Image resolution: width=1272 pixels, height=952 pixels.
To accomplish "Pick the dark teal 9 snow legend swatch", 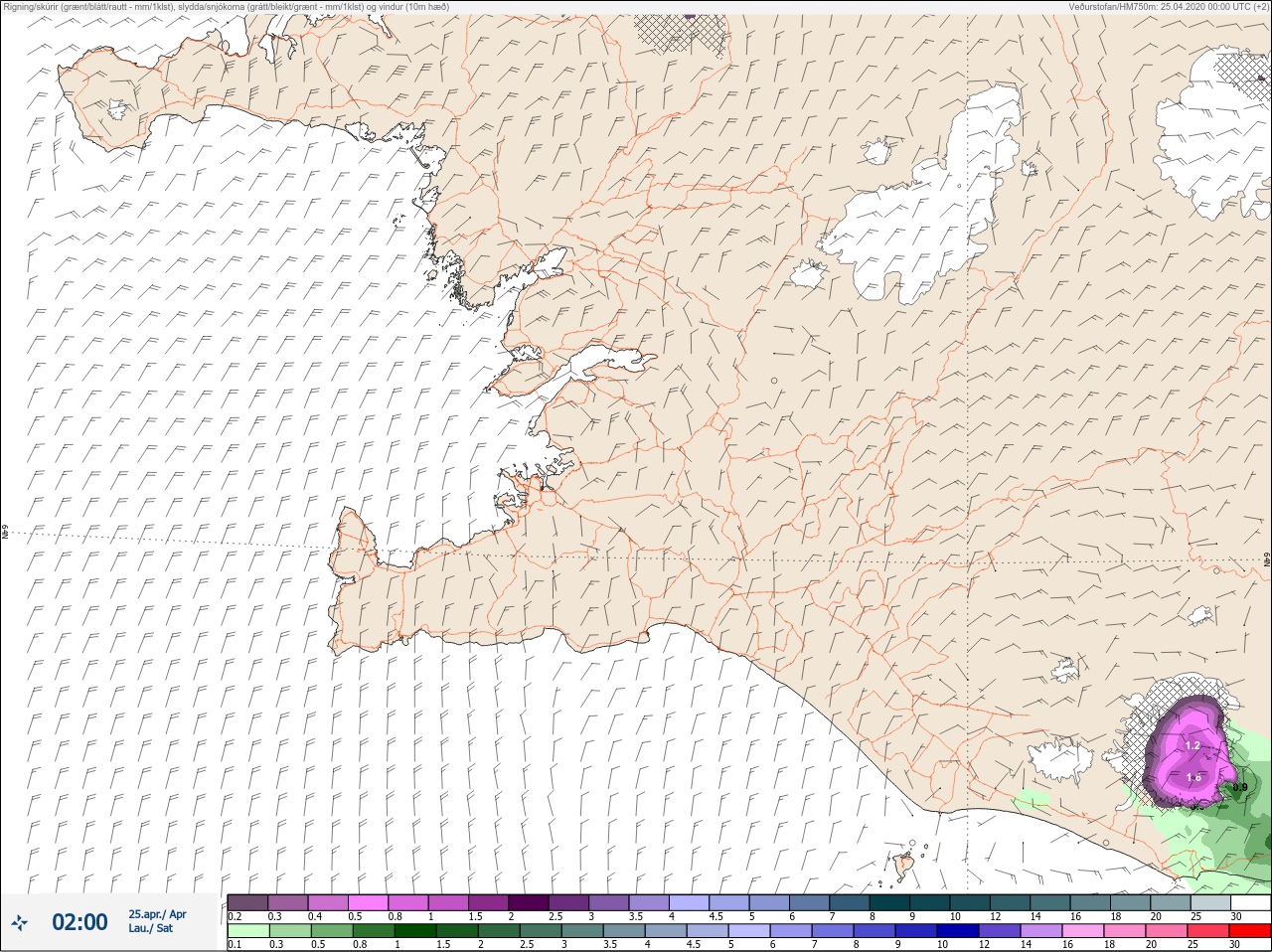I will (x=930, y=902).
